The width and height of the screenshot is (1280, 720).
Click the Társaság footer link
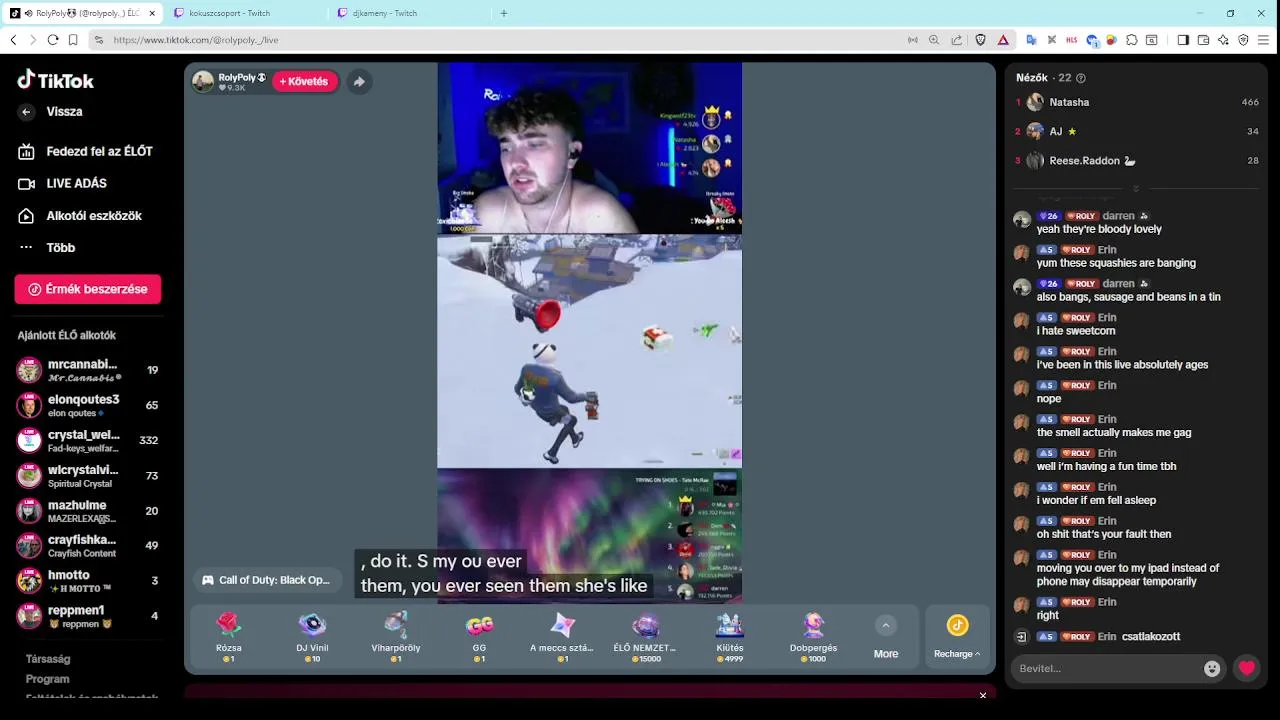coord(48,659)
